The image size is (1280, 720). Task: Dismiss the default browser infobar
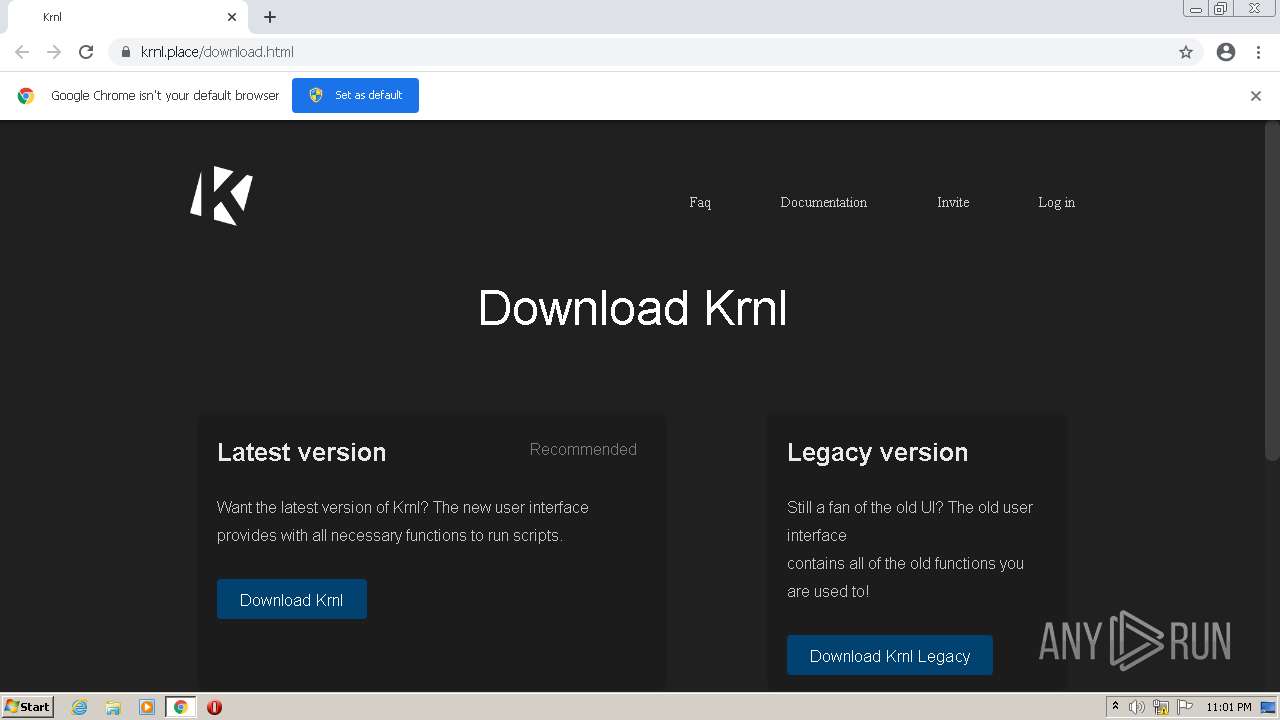[1256, 96]
